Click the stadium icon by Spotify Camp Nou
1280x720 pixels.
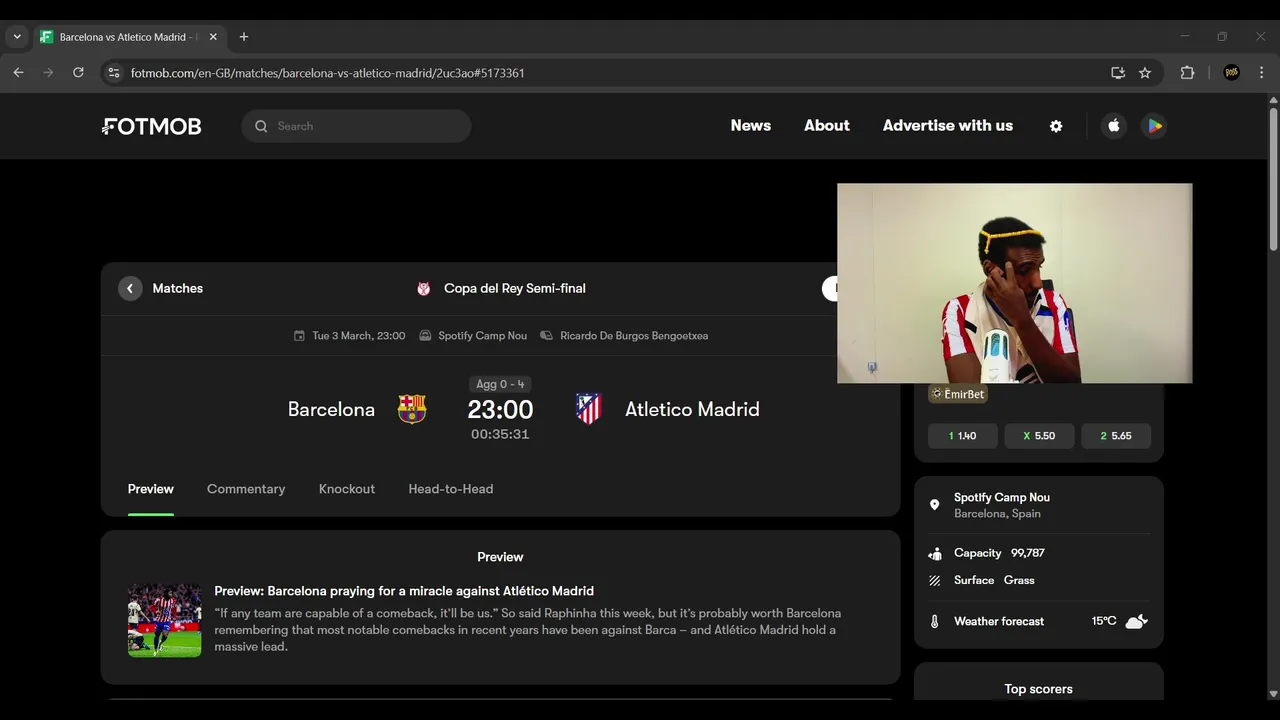[x=425, y=336]
